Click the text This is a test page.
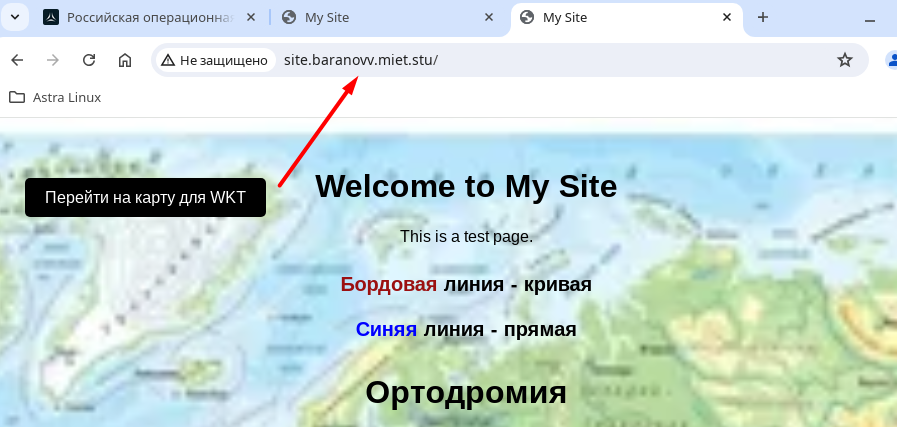Image resolution: width=897 pixels, height=427 pixels. pyautogui.click(x=466, y=236)
